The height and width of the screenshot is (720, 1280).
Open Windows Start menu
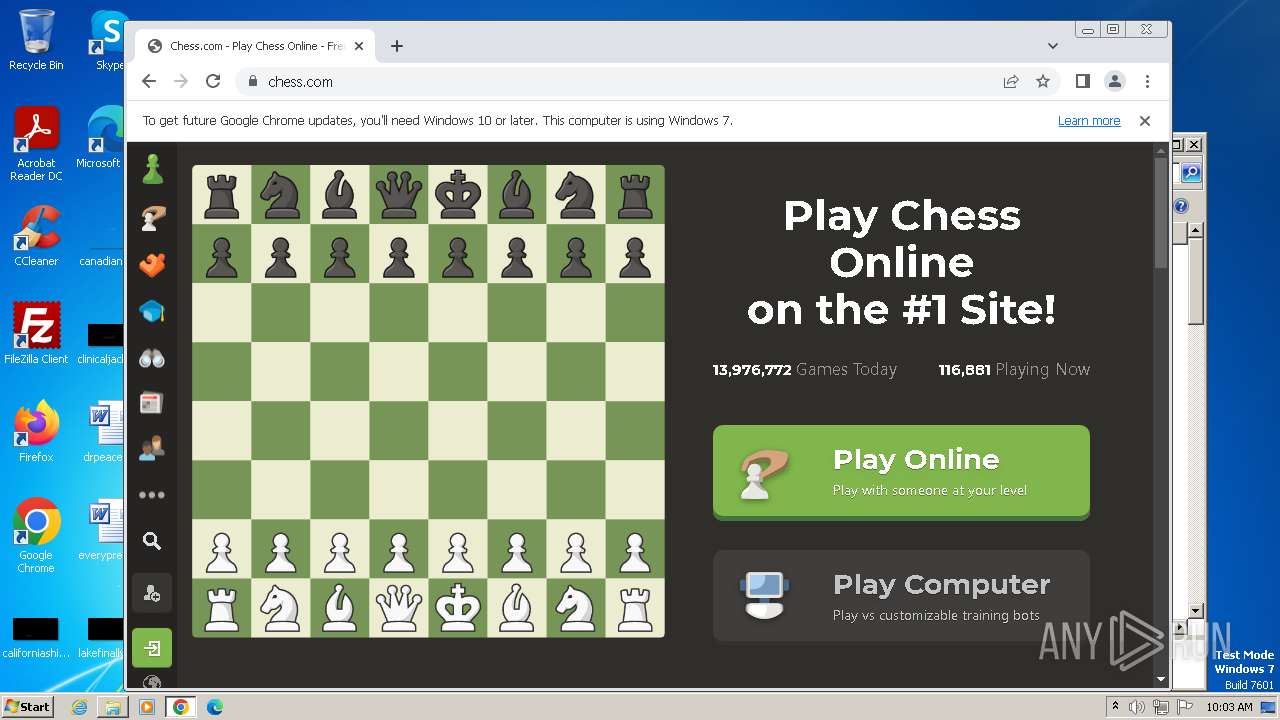pyautogui.click(x=27, y=706)
